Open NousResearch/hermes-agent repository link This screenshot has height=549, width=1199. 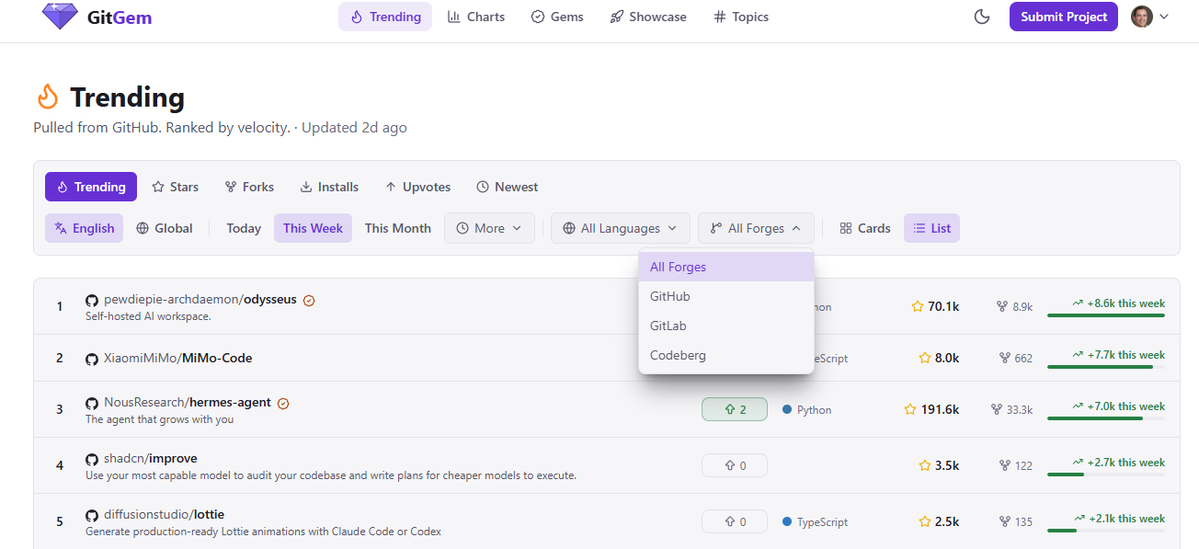click(187, 402)
